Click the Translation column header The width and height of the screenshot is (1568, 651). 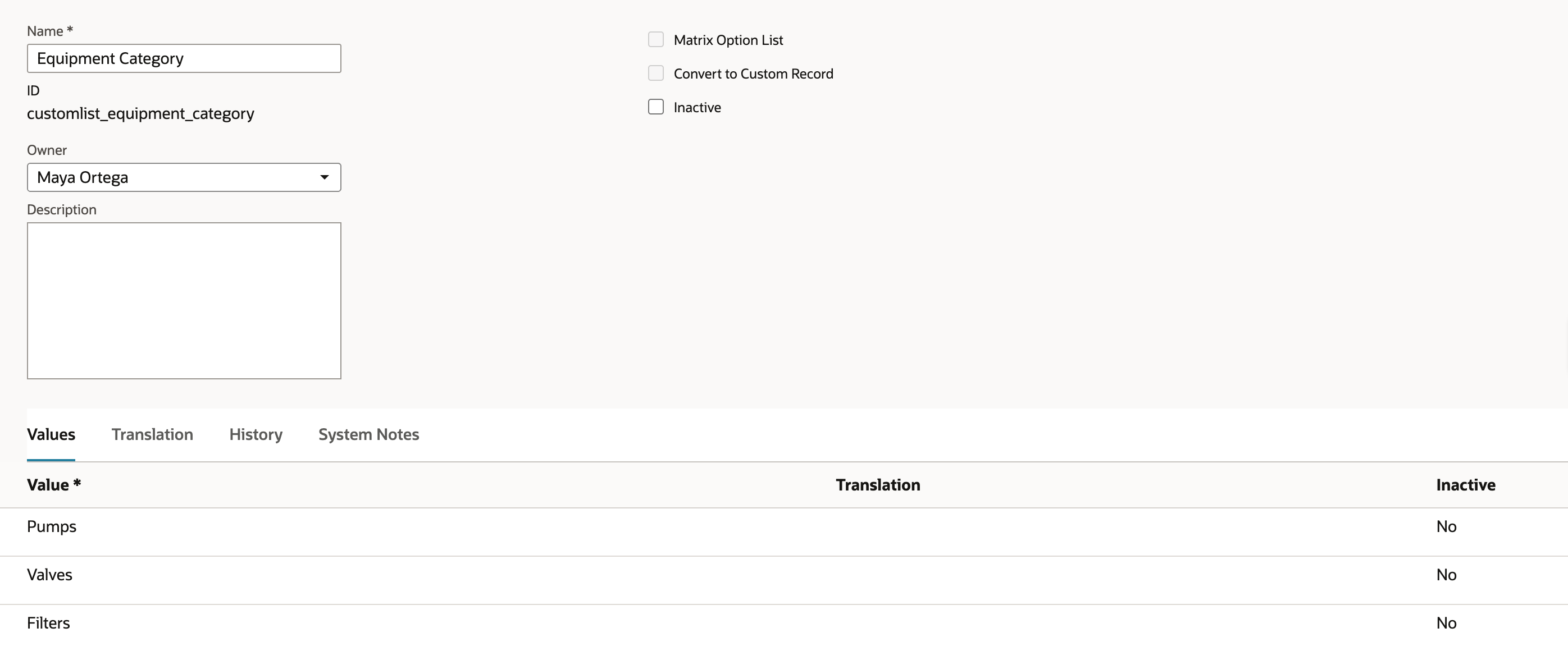[878, 485]
